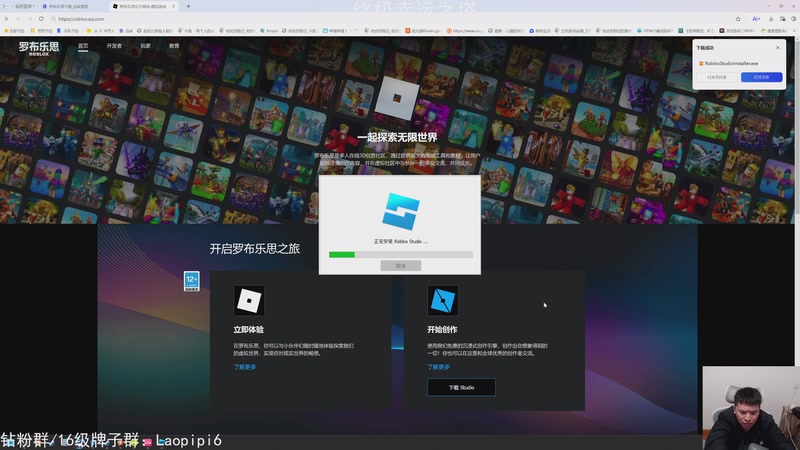This screenshot has height=450, width=800.
Task: Click the green installation progress bar
Action: coord(401,255)
